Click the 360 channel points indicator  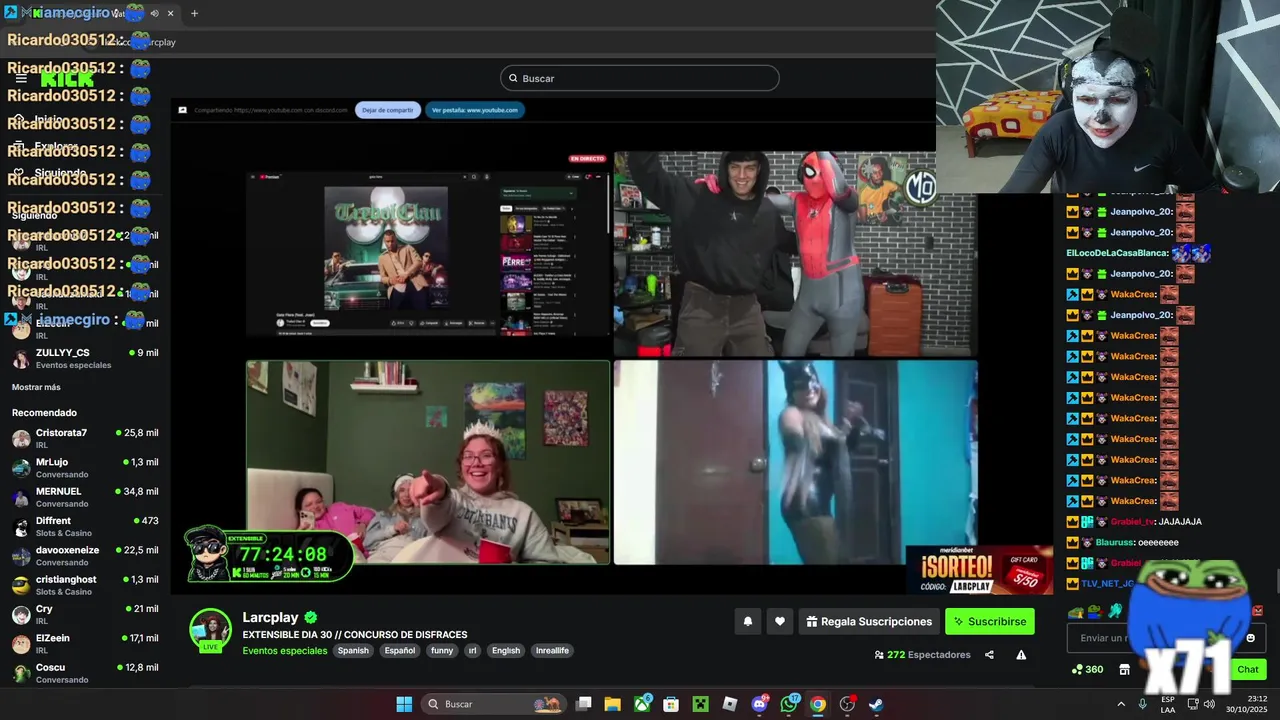pyautogui.click(x=1087, y=669)
